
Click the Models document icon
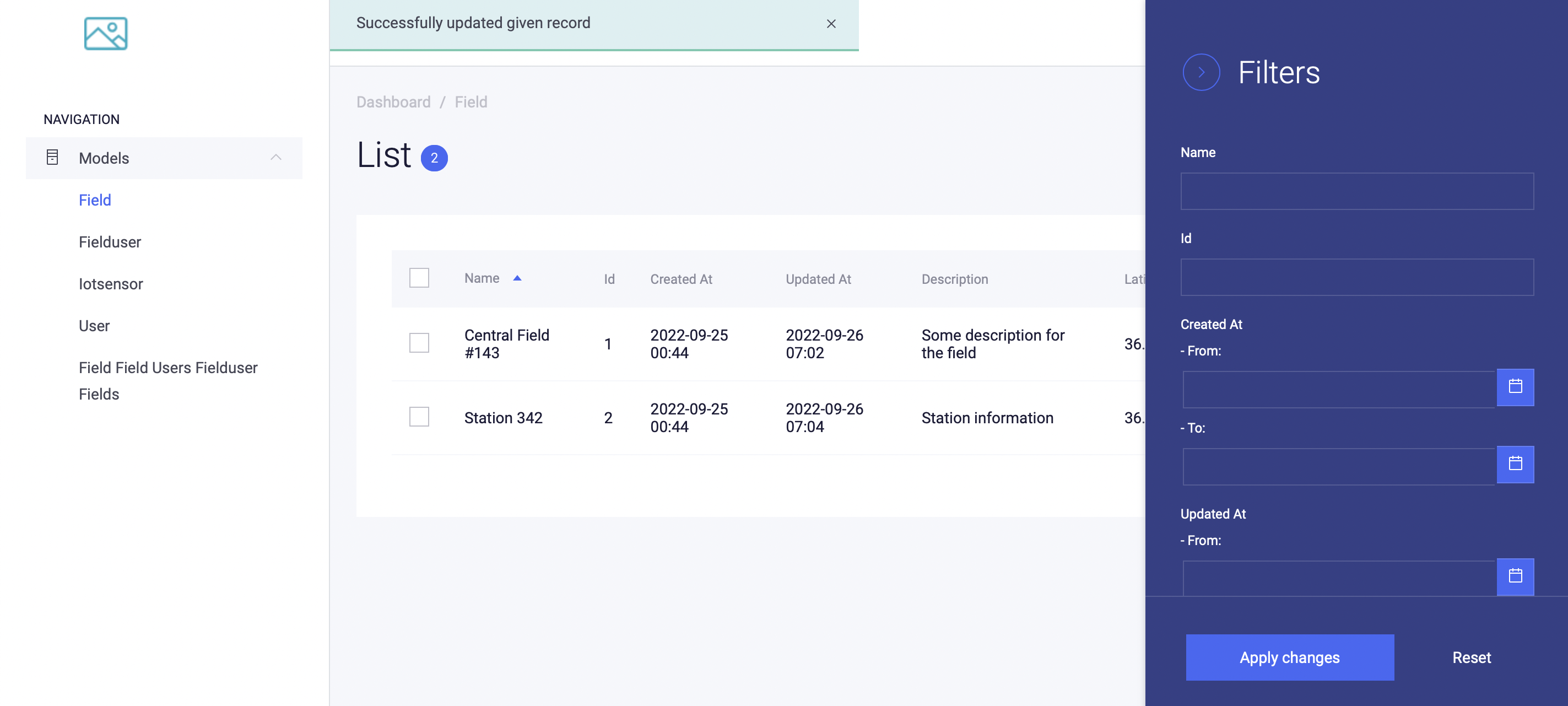(52, 158)
